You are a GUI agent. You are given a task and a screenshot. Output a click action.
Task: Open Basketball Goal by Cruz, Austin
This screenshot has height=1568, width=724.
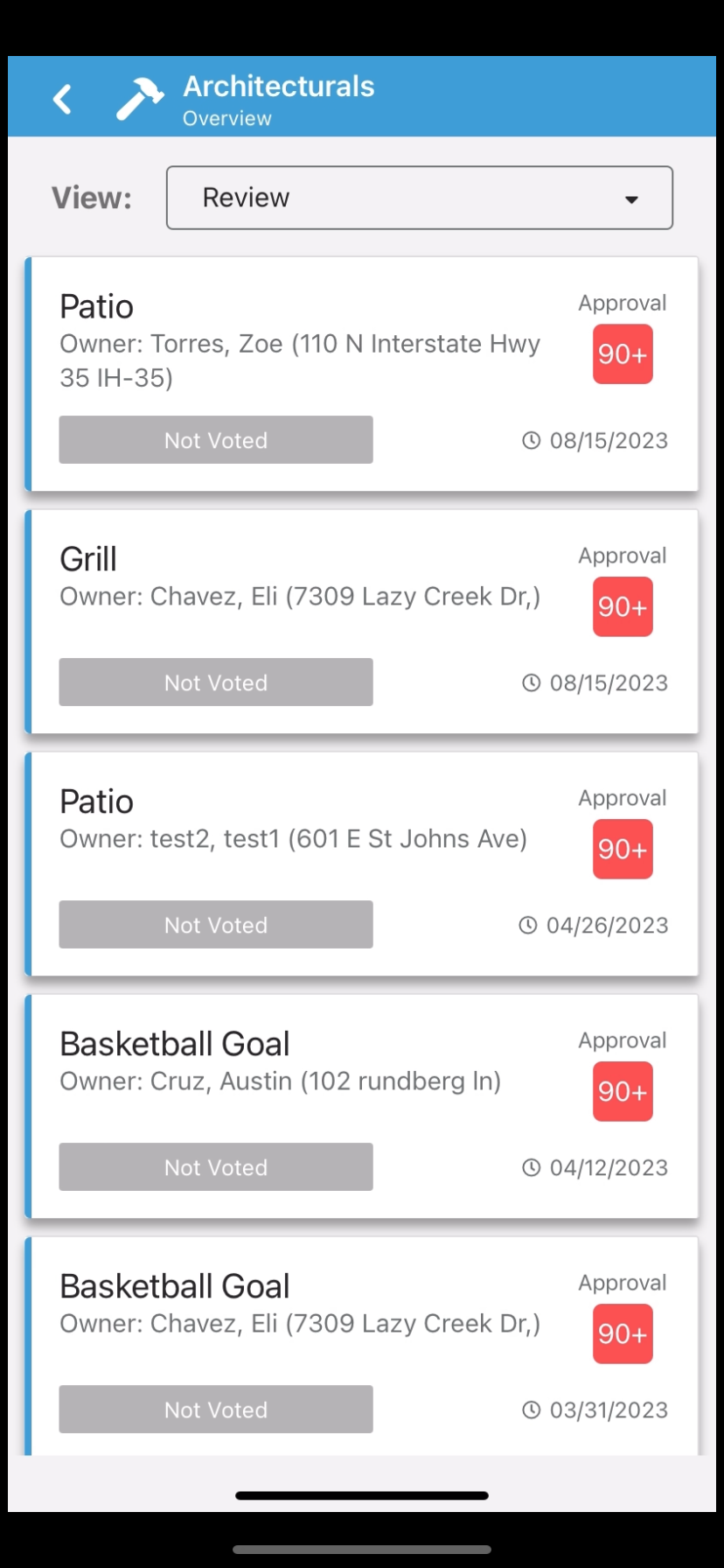[362, 1106]
